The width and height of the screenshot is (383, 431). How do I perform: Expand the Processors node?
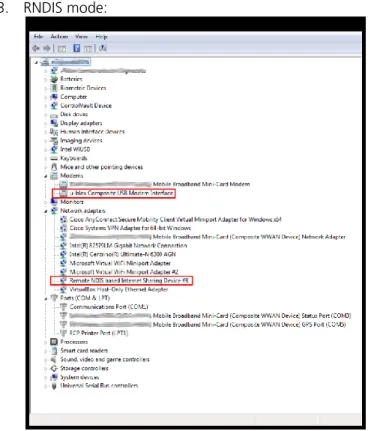tap(46, 342)
